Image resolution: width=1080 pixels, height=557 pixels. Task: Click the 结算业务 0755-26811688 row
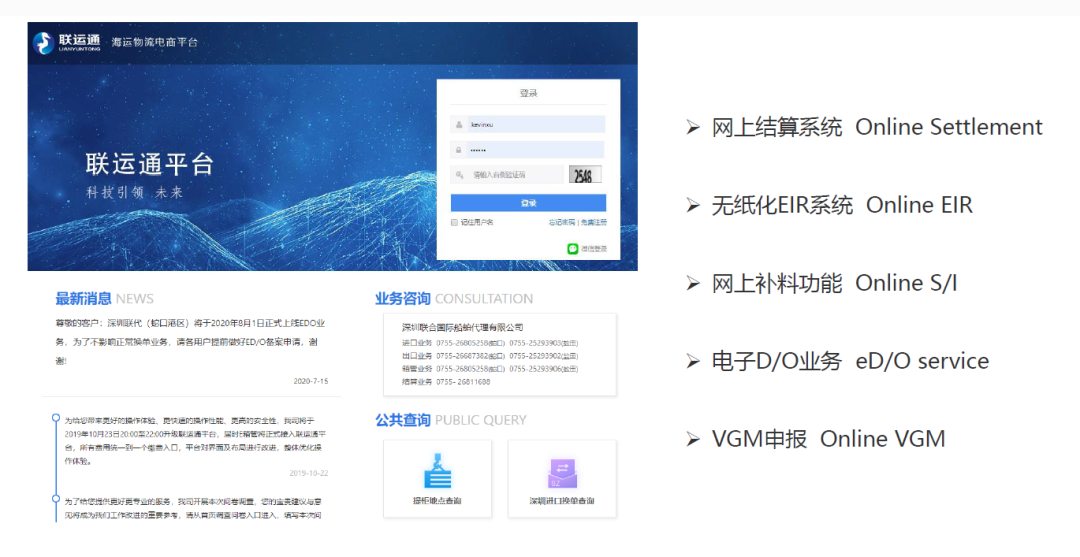446,381
